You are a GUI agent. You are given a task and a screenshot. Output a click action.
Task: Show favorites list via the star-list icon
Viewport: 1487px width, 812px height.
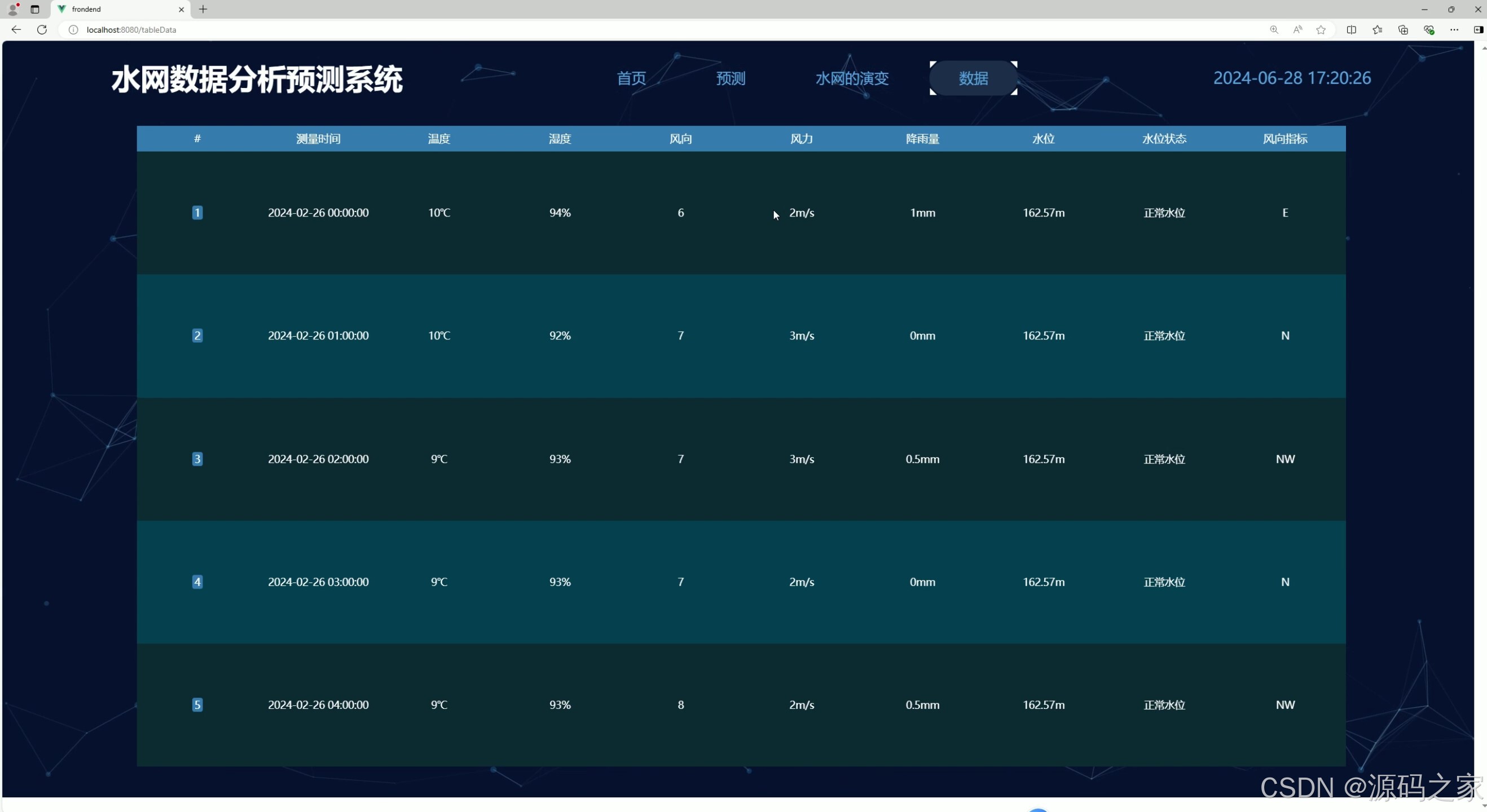coord(1378,29)
